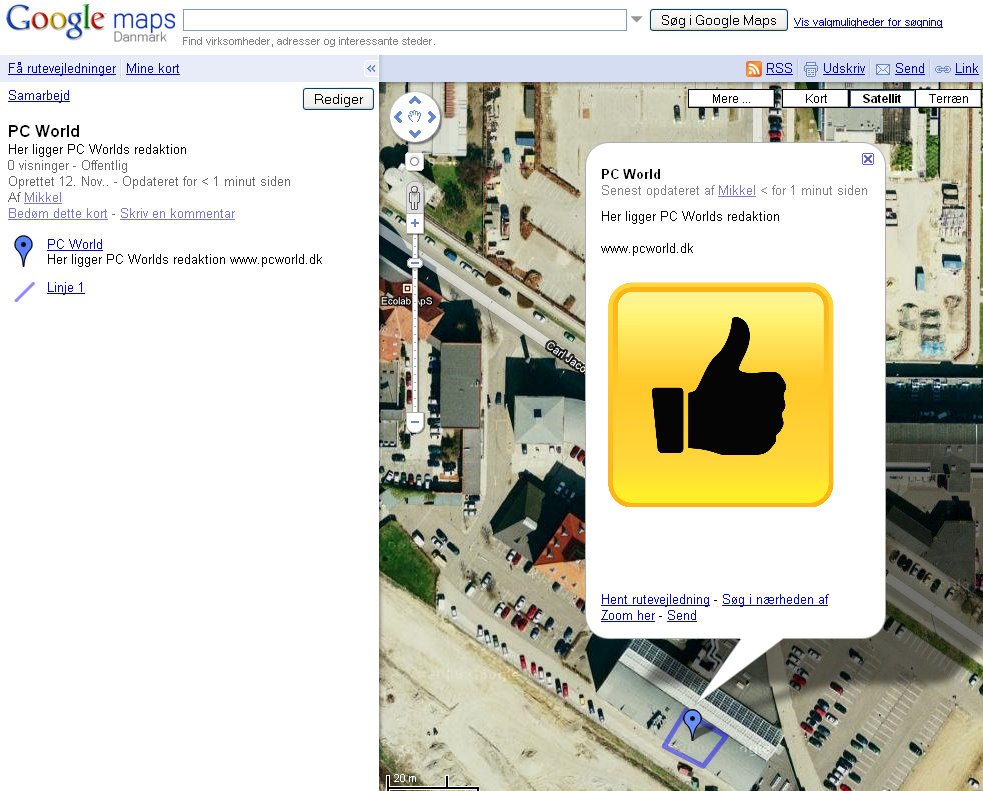Click the zoom out minus button
This screenshot has width=983, height=791.
(x=414, y=422)
